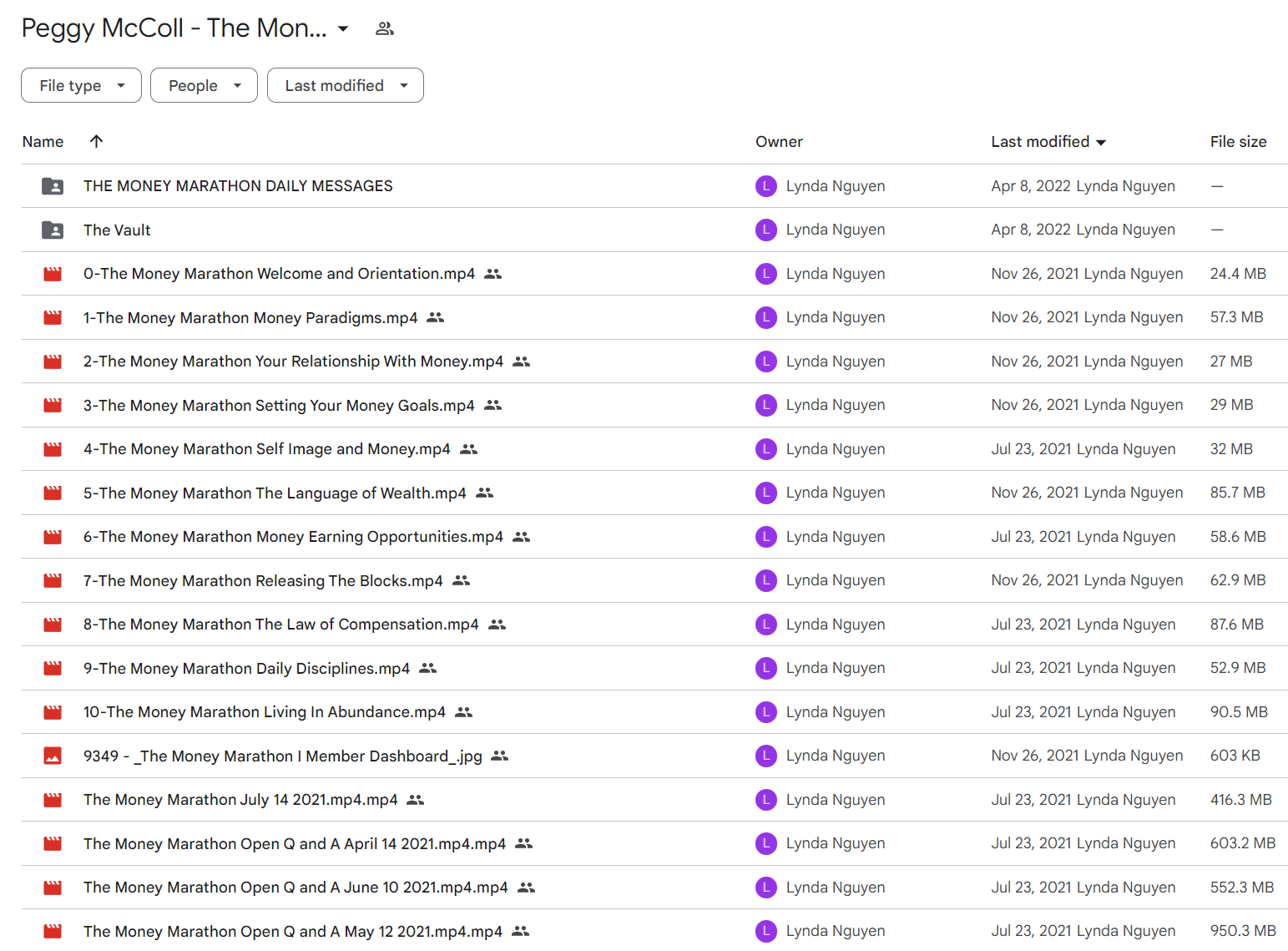This screenshot has width=1288, height=951.
Task: Click the shared icon after Money Paradigms.mp4
Action: (x=436, y=317)
